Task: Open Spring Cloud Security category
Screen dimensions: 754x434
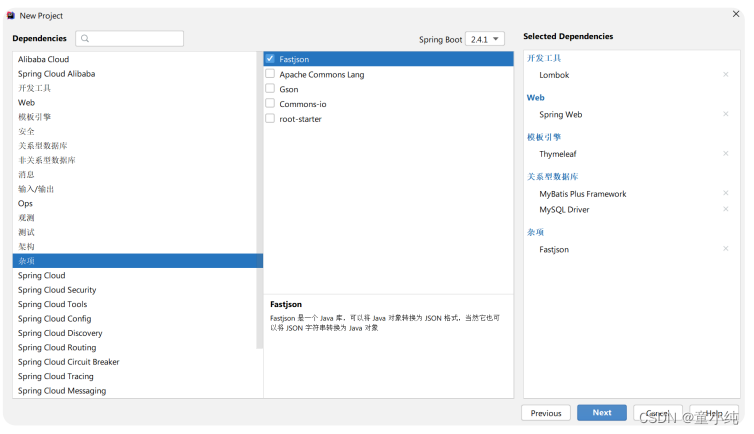Action: [x=57, y=290]
